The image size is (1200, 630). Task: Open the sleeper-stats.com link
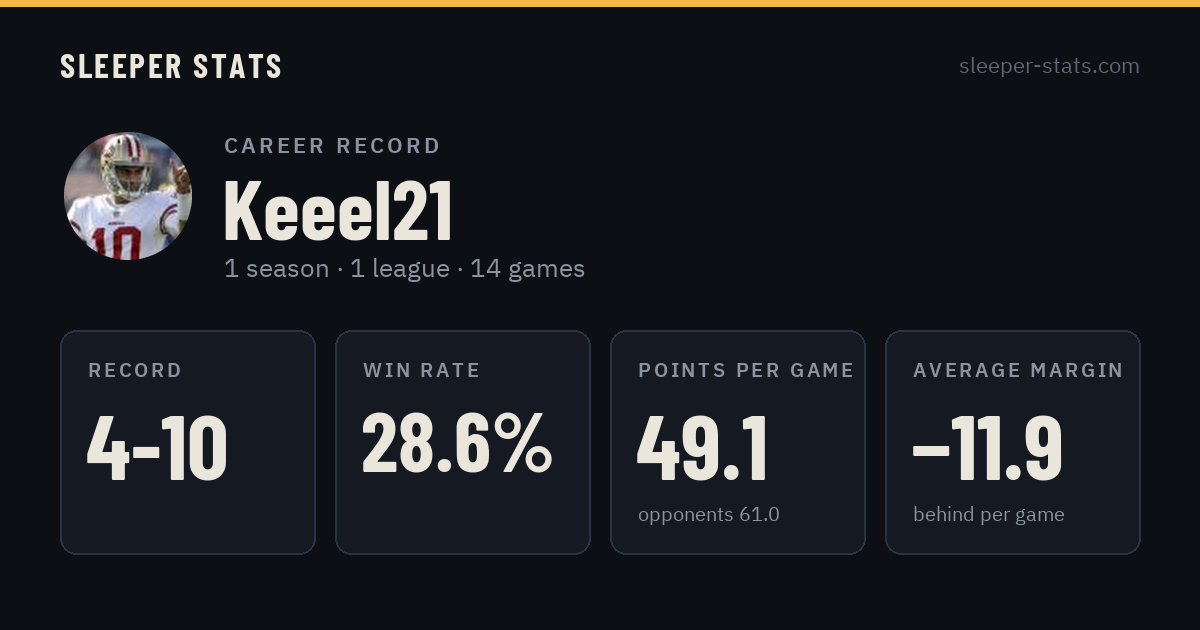1049,66
